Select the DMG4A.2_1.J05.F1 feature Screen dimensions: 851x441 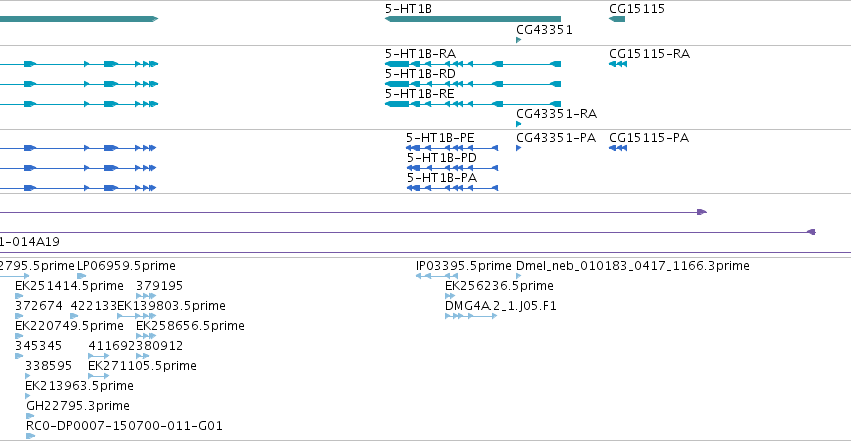click(x=471, y=316)
